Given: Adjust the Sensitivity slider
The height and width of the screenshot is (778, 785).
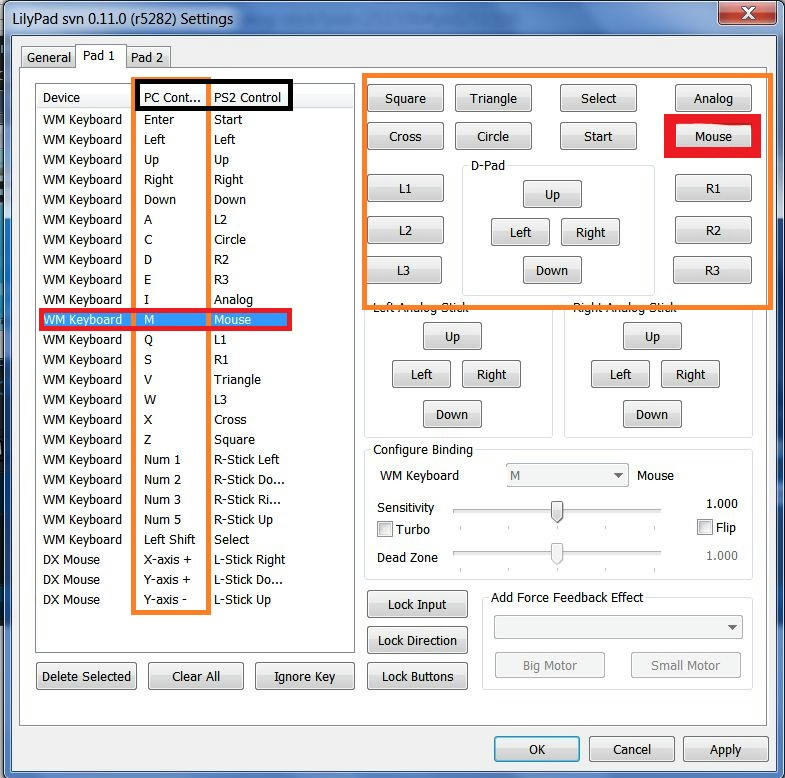Looking at the screenshot, I should click(557, 511).
